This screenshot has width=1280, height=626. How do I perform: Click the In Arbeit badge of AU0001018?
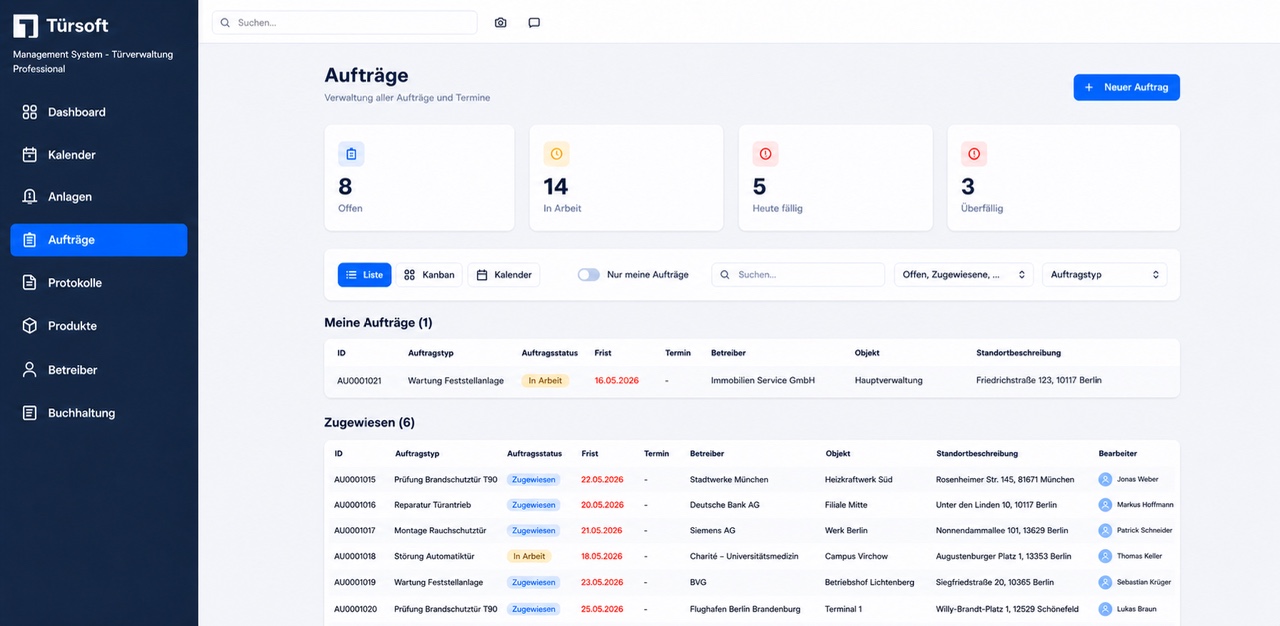click(x=529, y=556)
